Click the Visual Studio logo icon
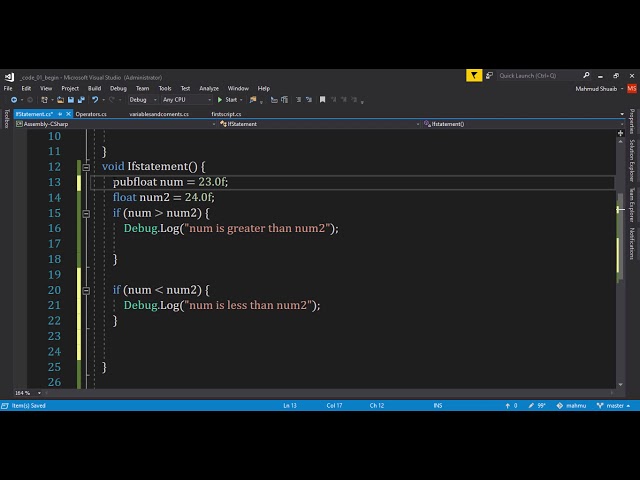The height and width of the screenshot is (480, 640). point(9,77)
